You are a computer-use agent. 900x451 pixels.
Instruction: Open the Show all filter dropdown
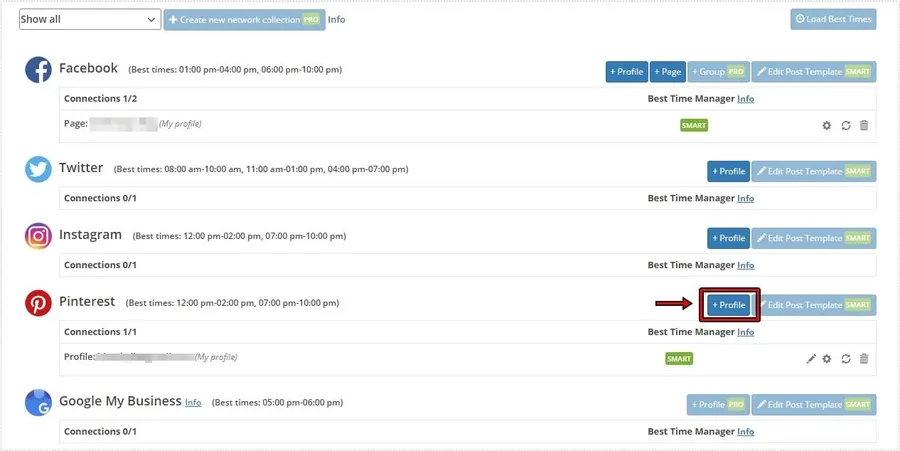(x=89, y=19)
